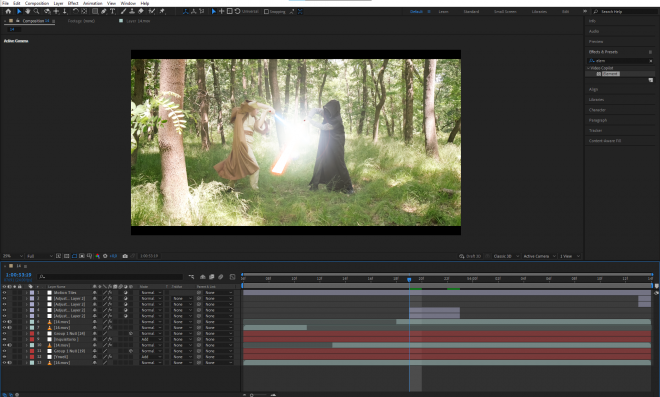
Task: Toggle the fx switch on Motion Tiles layer
Action: 110,293
